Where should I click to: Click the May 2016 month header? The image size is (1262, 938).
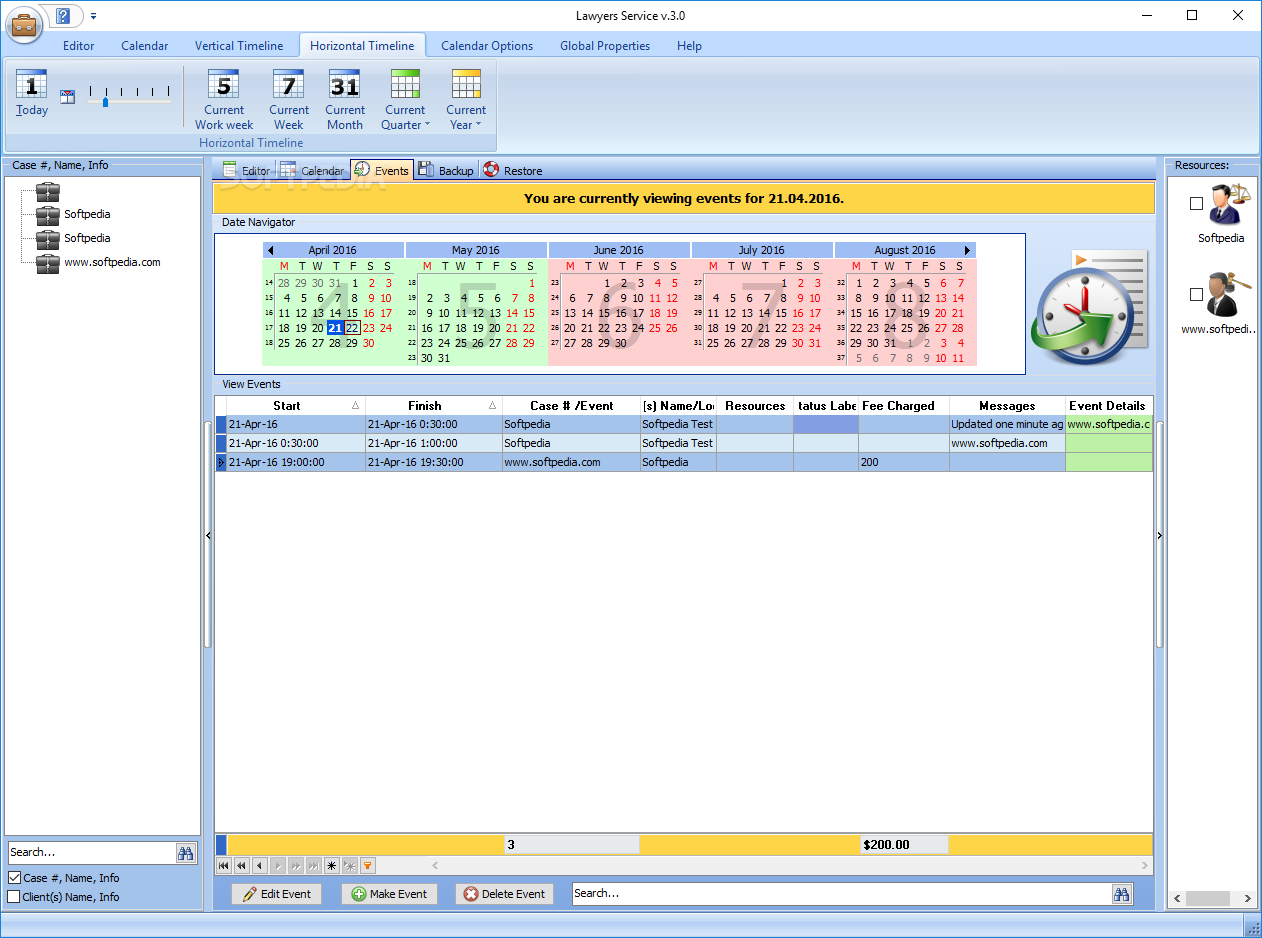pos(476,250)
